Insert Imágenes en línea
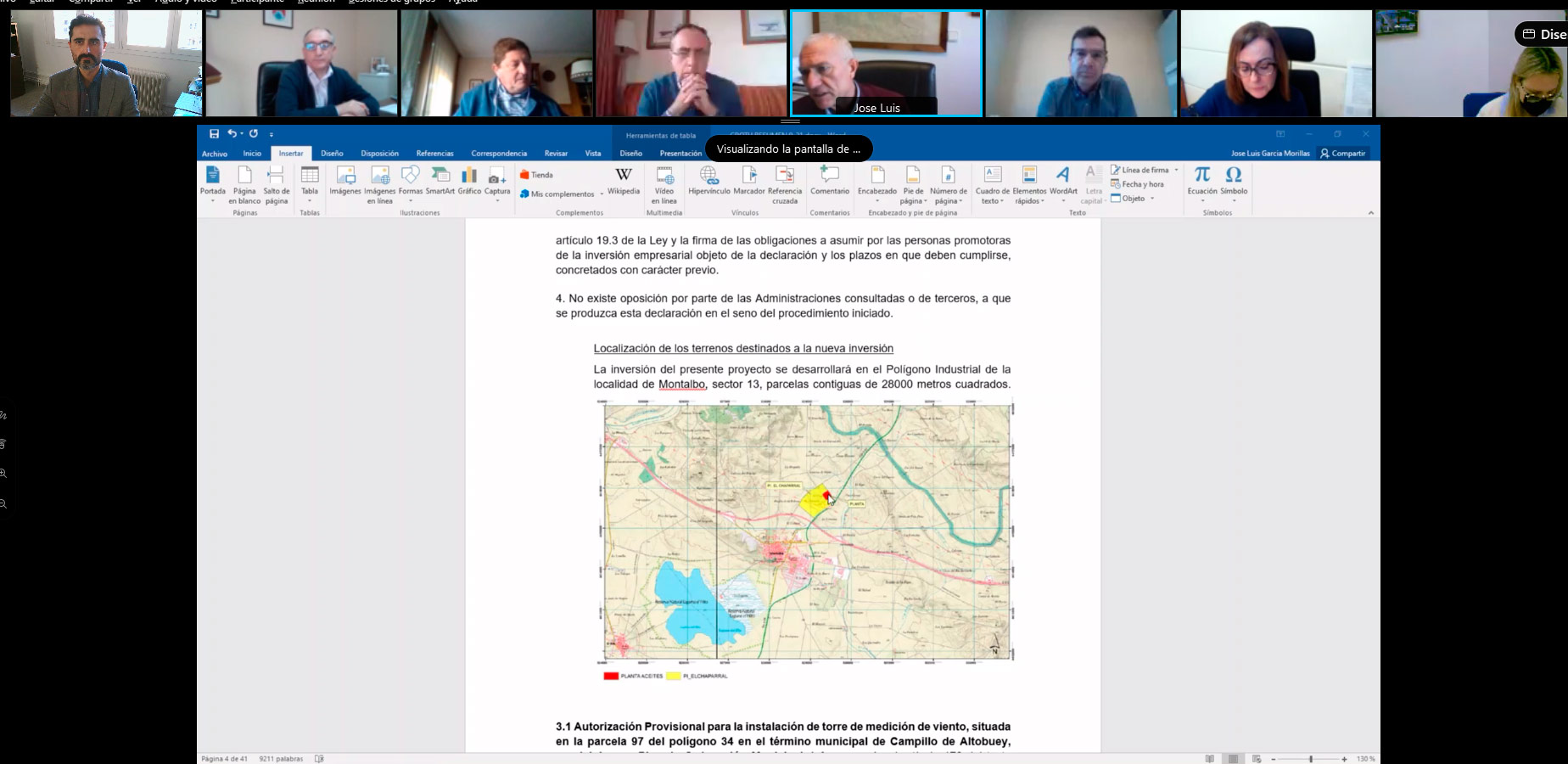Screen dimensions: 1568x764 [x=380, y=183]
